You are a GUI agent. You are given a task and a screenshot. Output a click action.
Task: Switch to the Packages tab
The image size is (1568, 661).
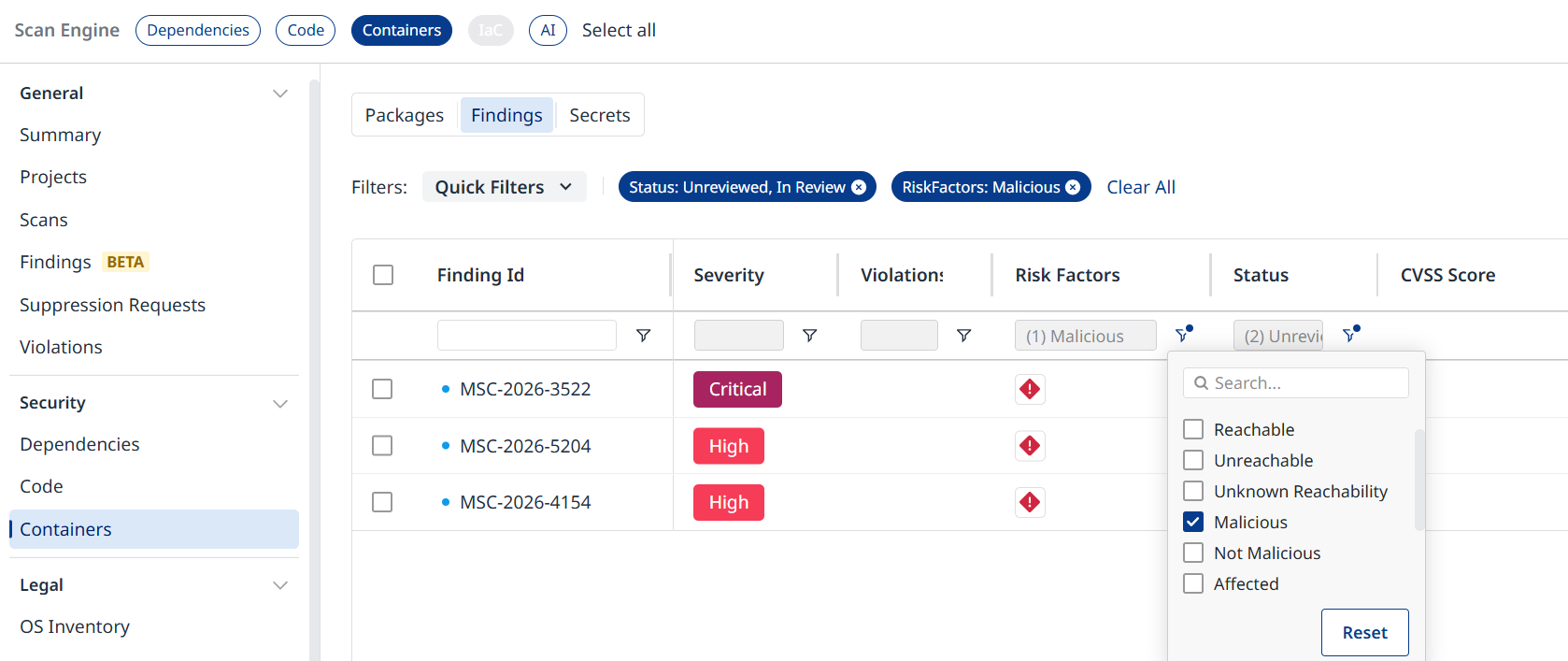click(405, 115)
